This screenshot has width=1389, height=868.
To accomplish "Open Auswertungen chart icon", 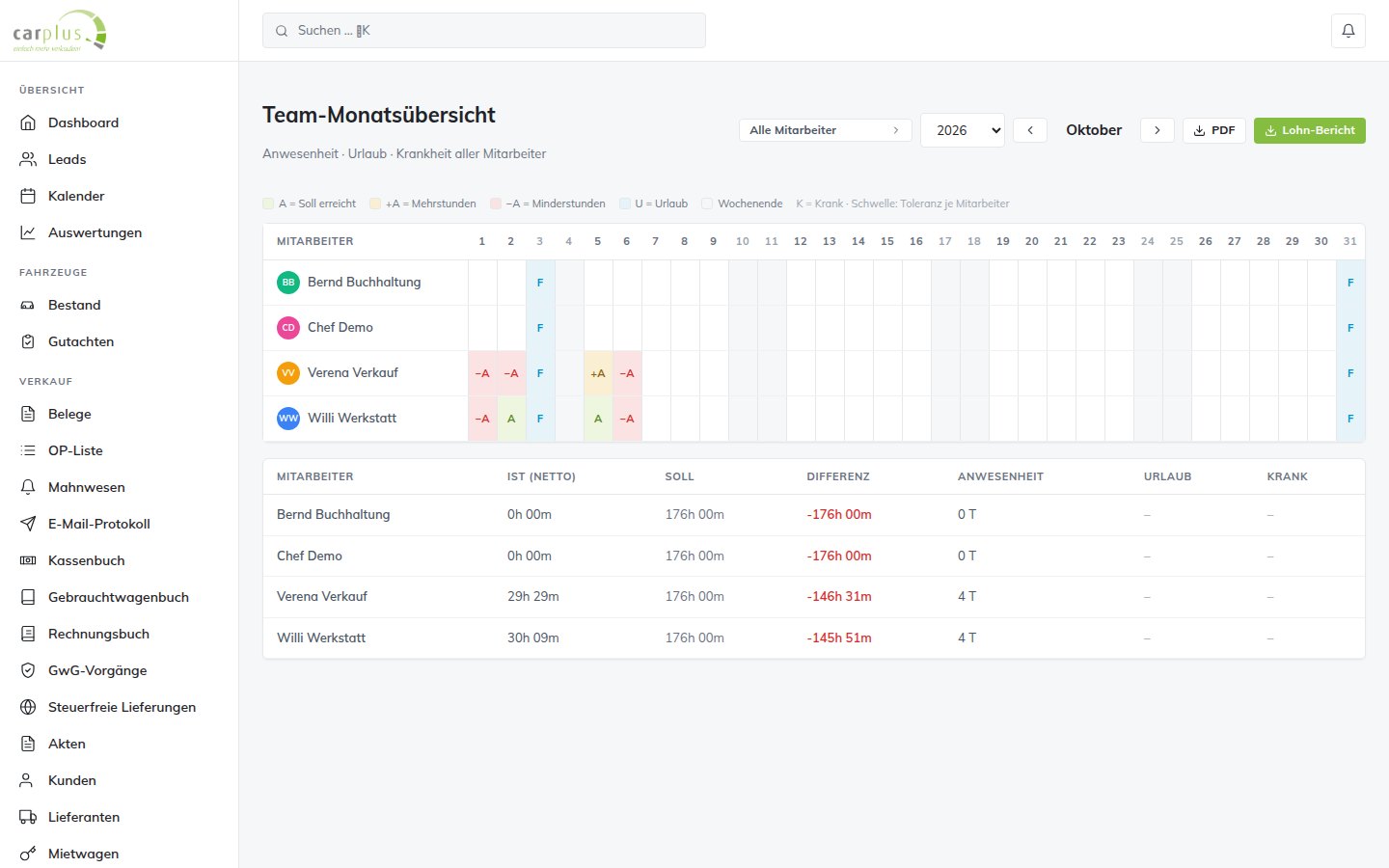I will (28, 232).
